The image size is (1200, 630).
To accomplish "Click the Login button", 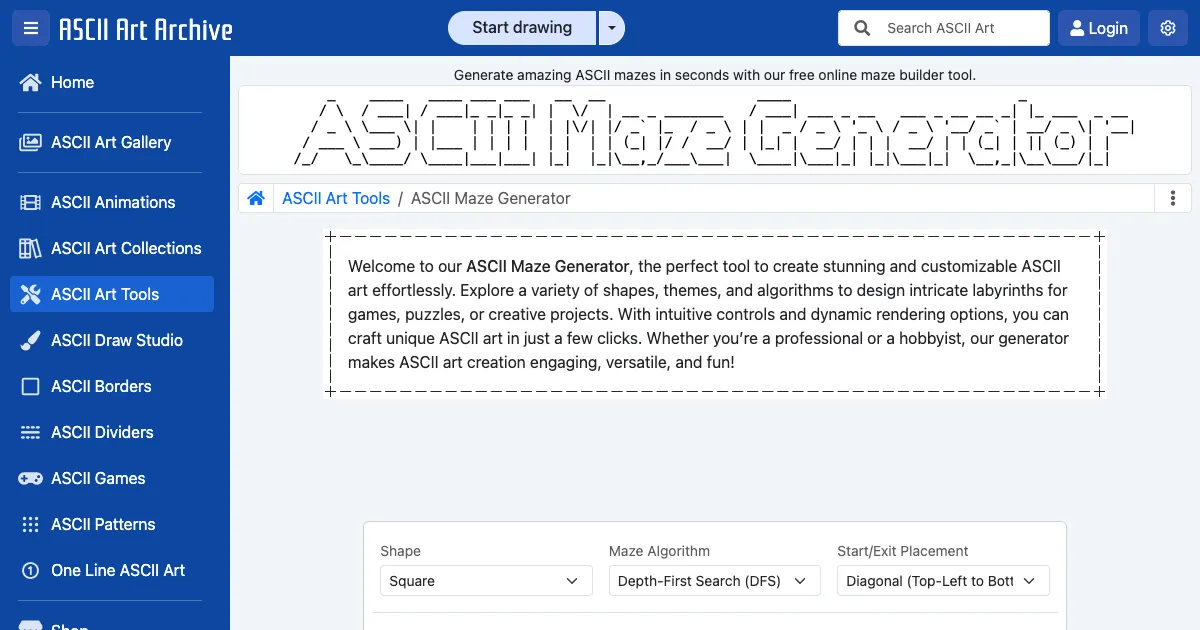I will point(1098,28).
